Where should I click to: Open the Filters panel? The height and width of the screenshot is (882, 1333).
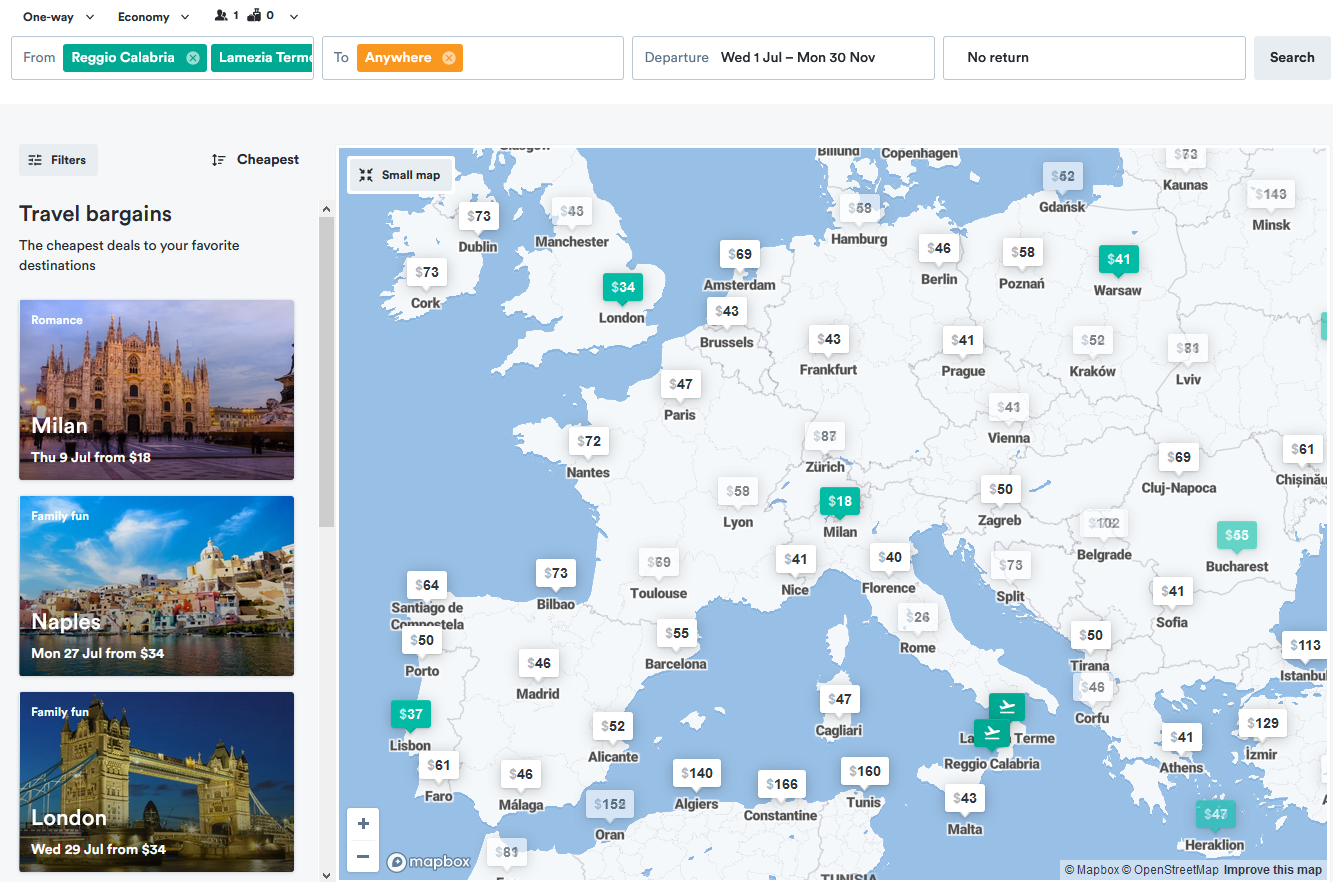pos(58,160)
